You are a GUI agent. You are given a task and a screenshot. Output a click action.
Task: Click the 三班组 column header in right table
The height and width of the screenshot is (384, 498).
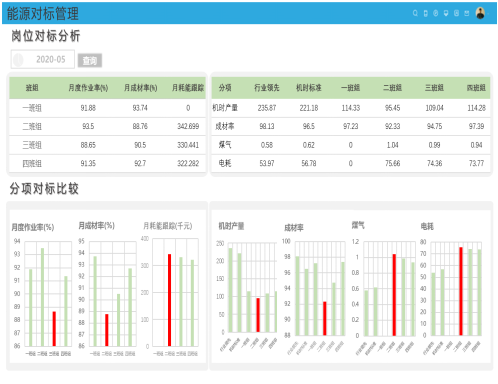pyautogui.click(x=434, y=88)
